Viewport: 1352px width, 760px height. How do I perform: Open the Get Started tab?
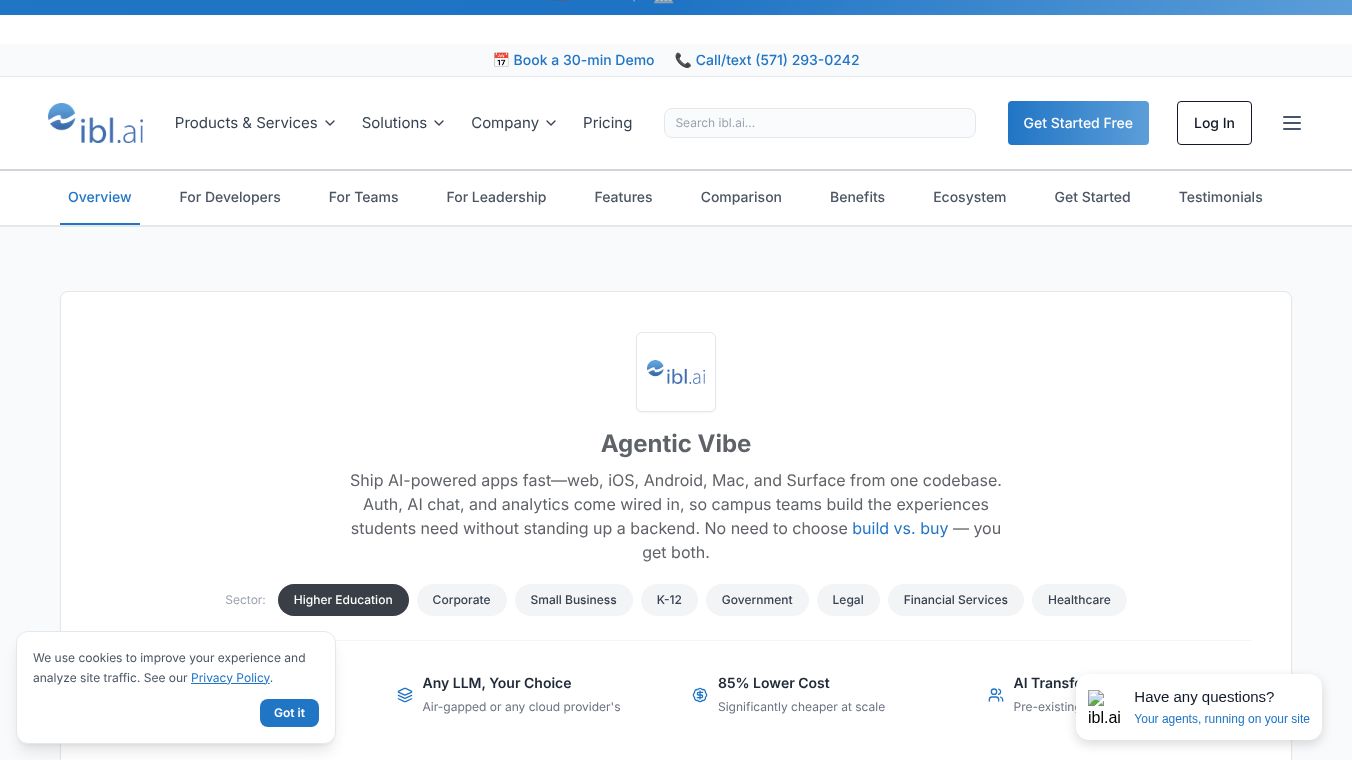pos(1092,197)
